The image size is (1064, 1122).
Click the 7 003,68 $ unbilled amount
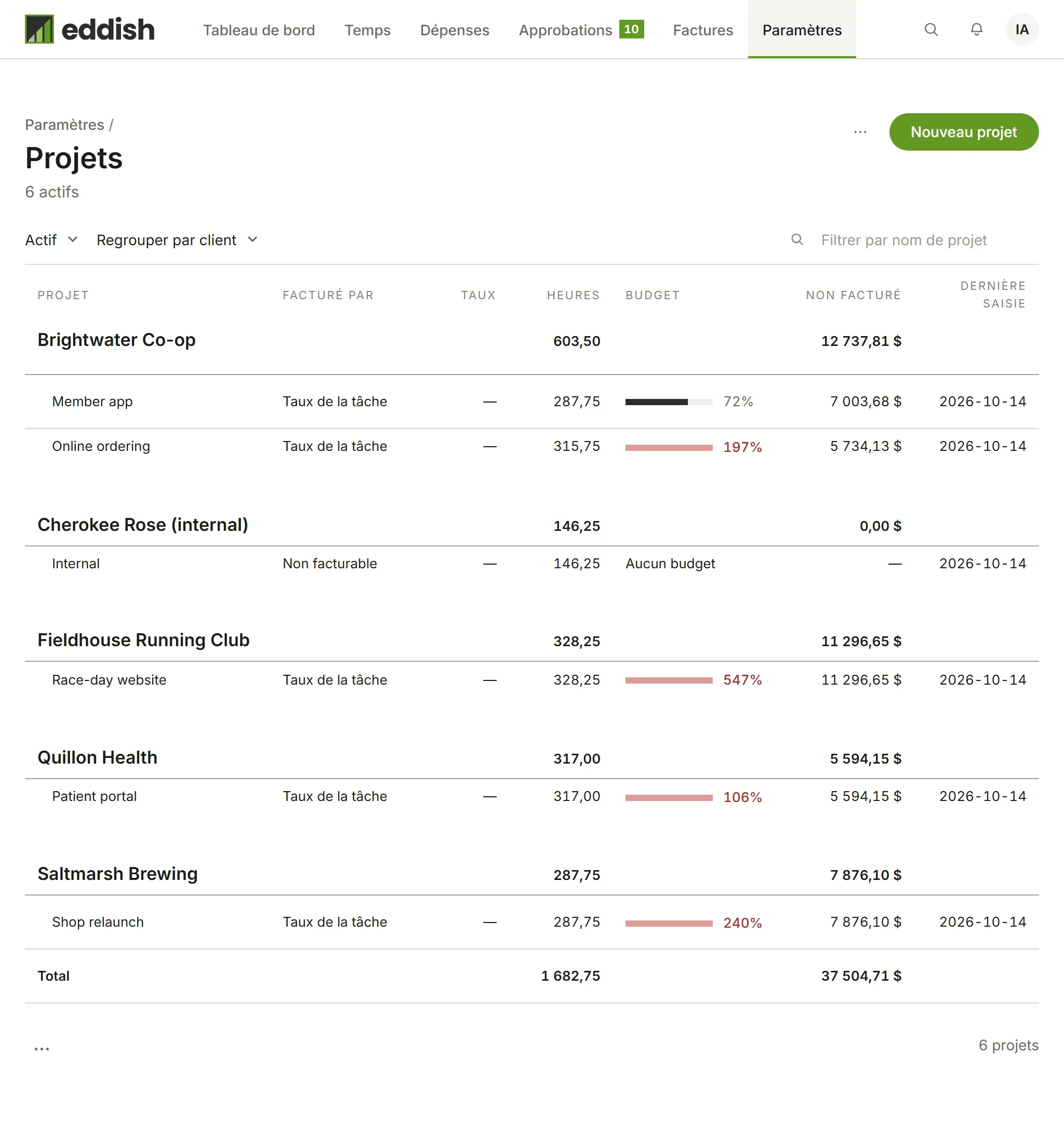pyautogui.click(x=866, y=402)
